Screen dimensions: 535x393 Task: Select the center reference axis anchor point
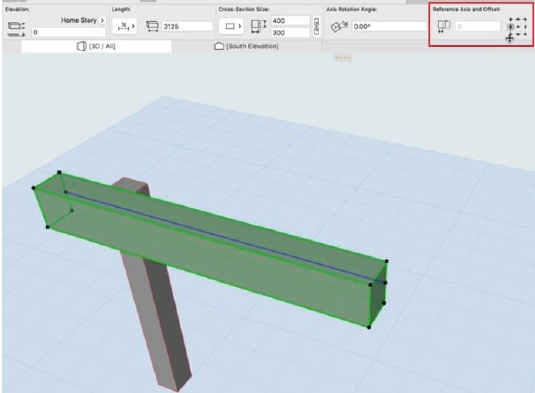(x=518, y=27)
